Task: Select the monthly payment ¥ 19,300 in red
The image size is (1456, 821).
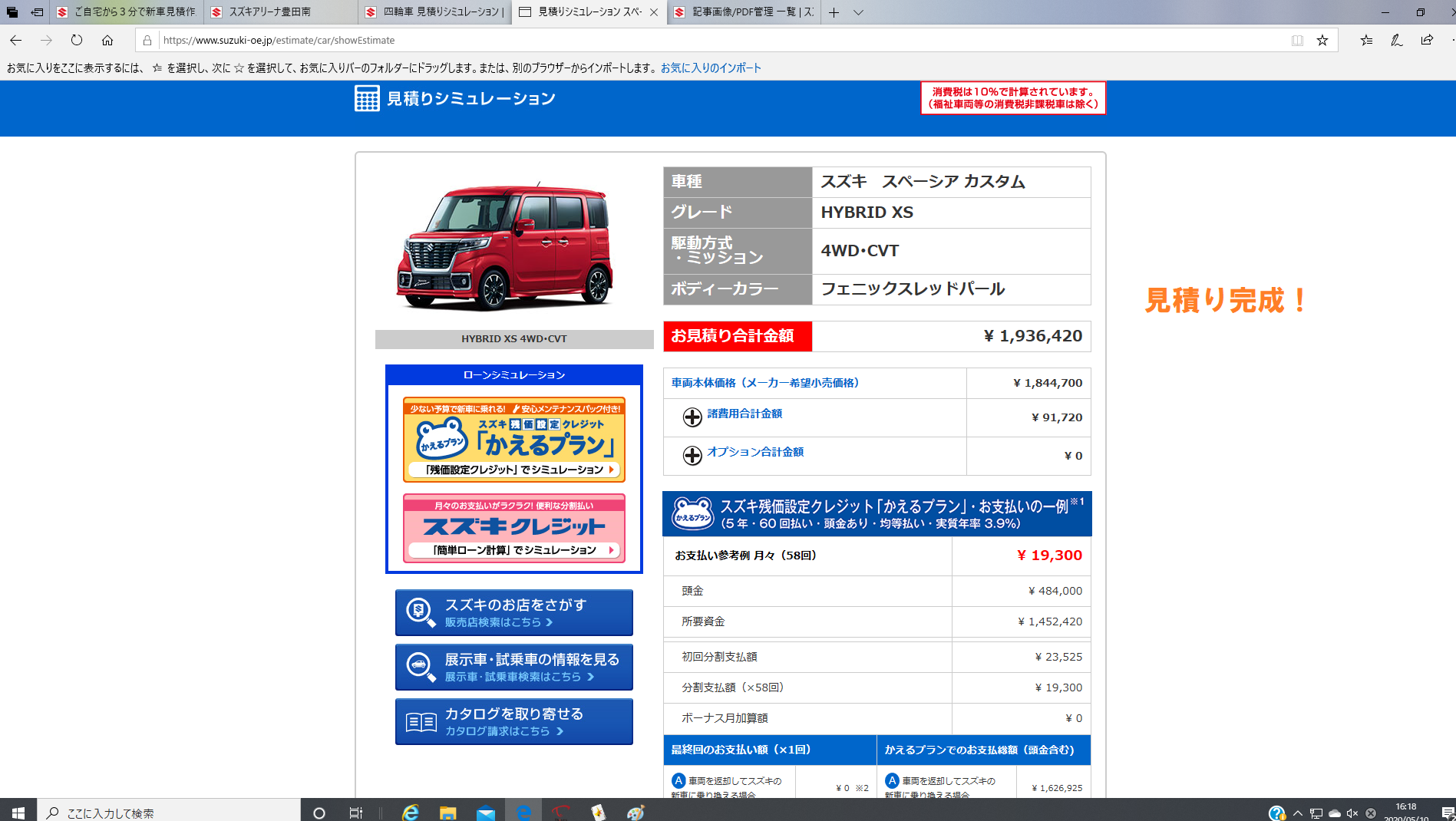Action: click(x=1049, y=556)
